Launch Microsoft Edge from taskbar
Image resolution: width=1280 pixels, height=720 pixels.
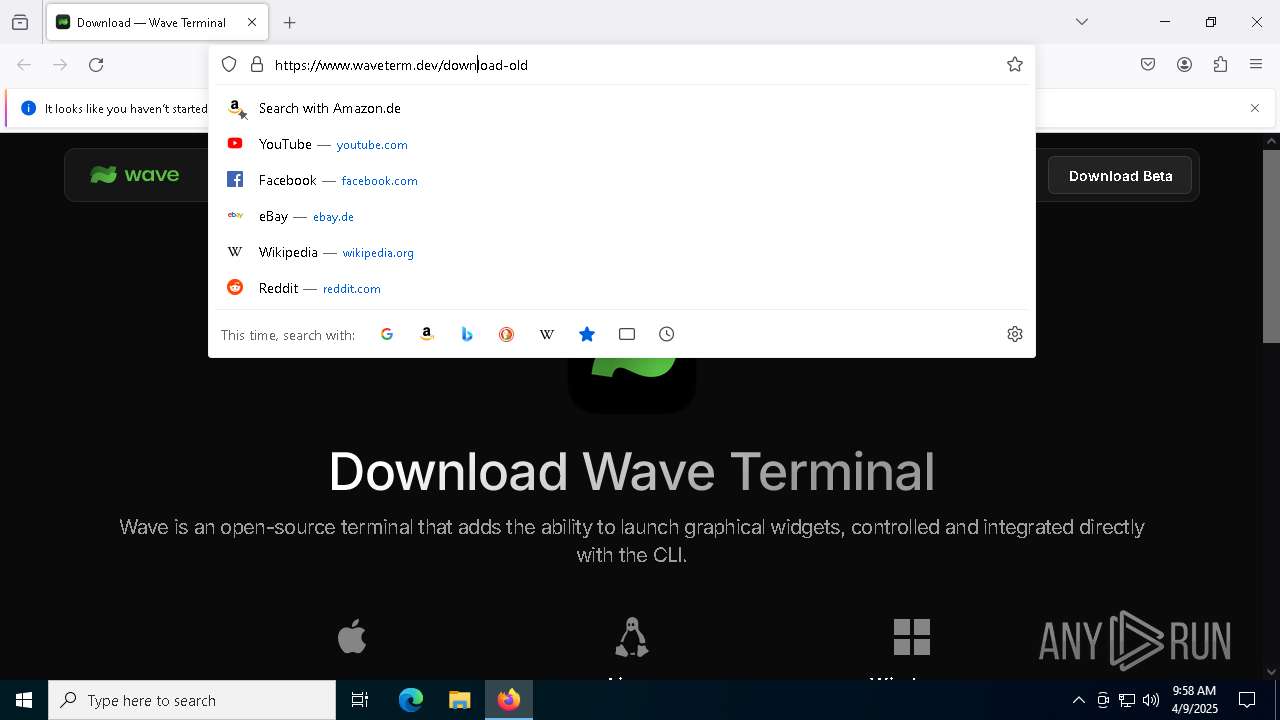(x=411, y=700)
